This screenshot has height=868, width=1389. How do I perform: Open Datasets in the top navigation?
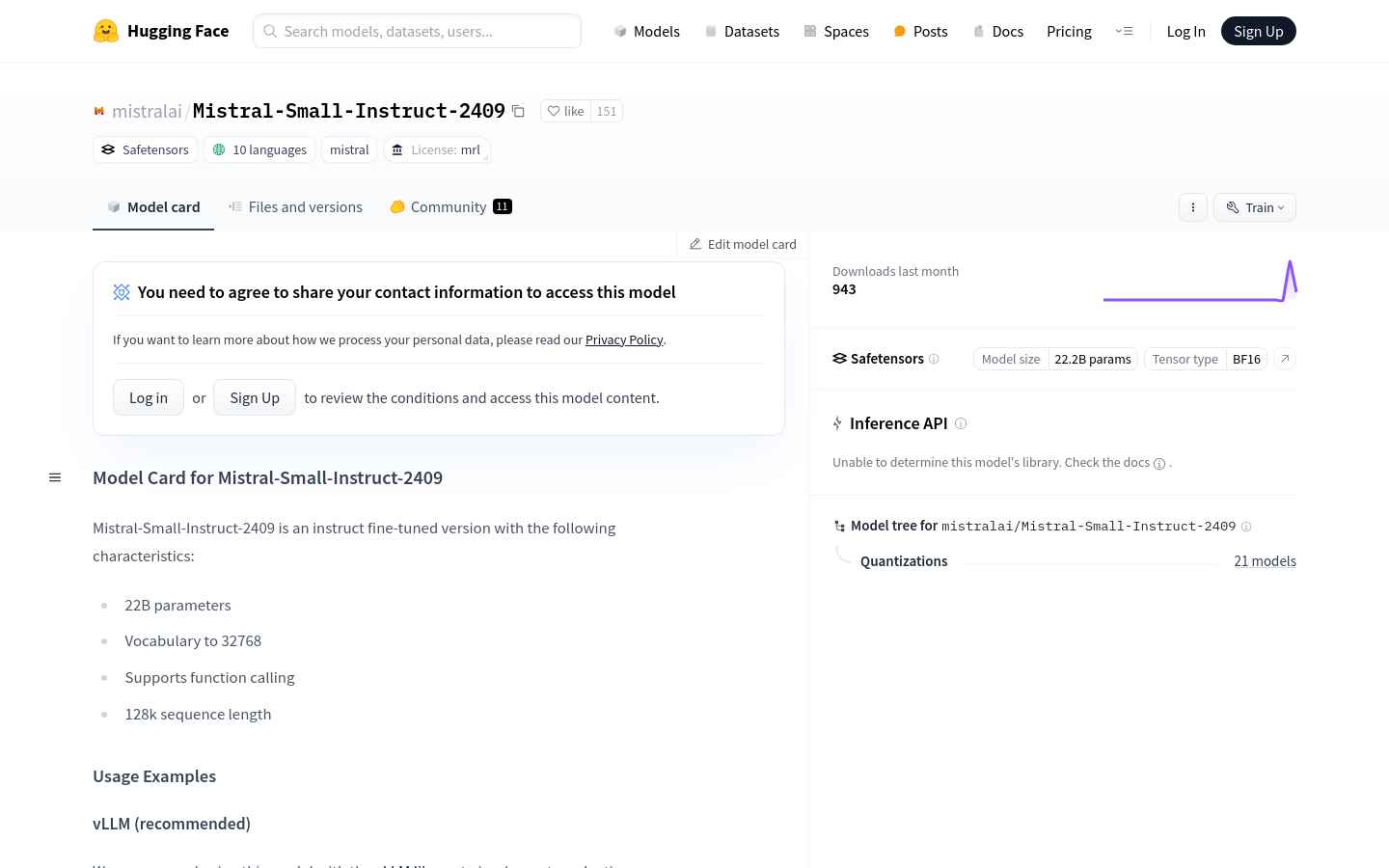click(742, 31)
